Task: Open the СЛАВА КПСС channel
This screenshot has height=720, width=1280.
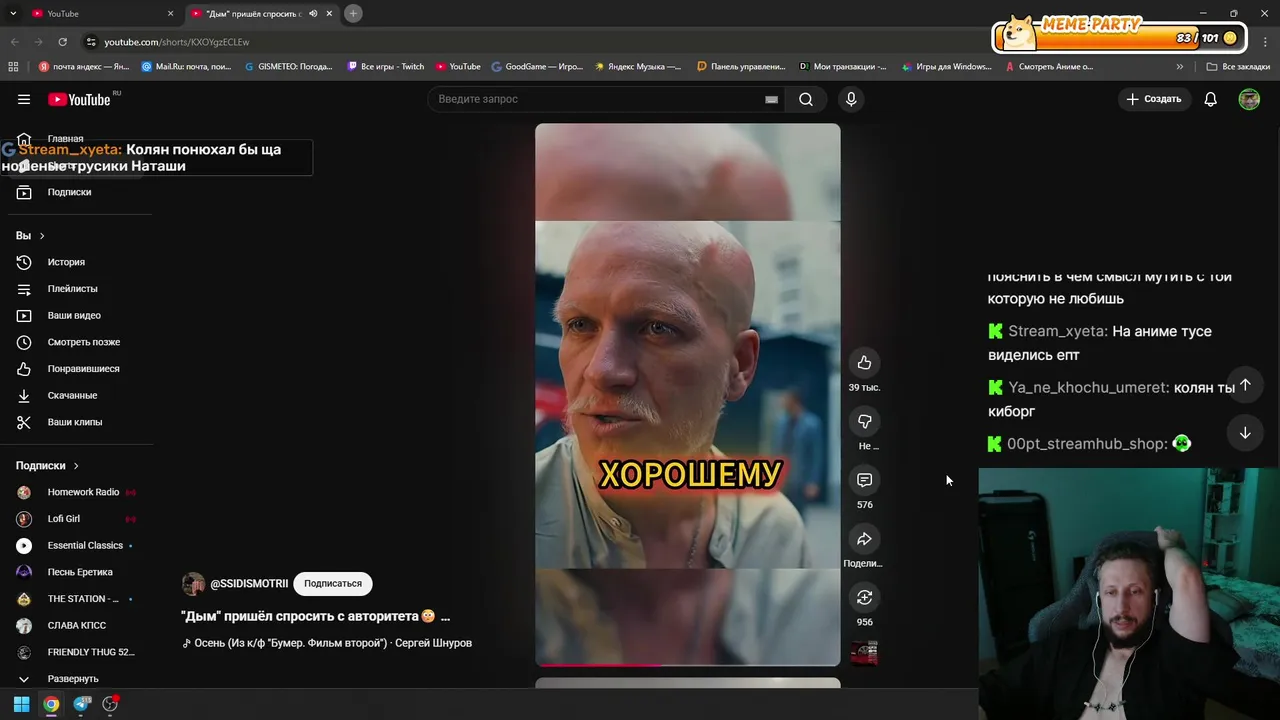Action: (x=76, y=625)
